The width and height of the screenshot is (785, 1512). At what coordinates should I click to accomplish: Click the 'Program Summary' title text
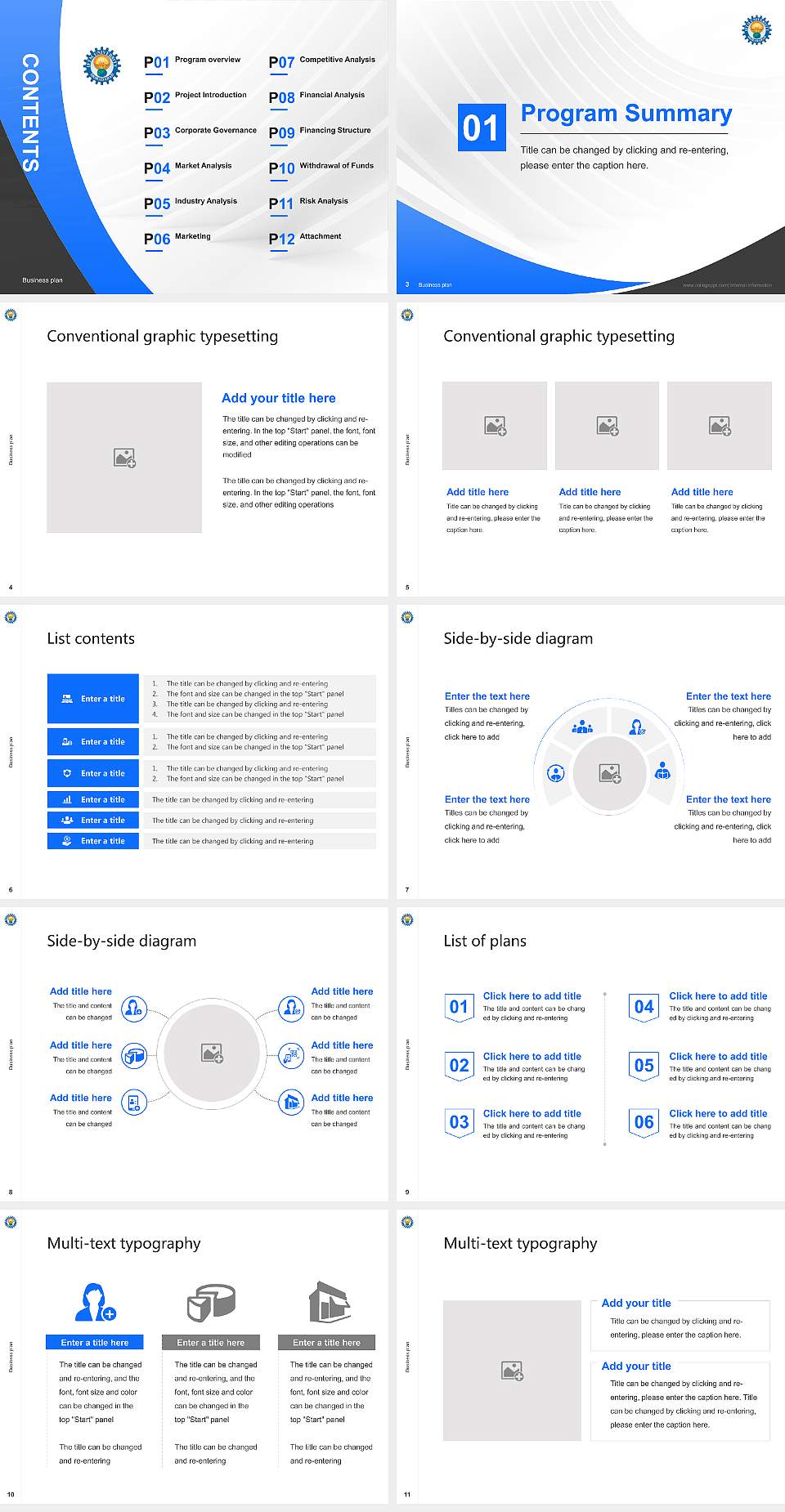(626, 114)
